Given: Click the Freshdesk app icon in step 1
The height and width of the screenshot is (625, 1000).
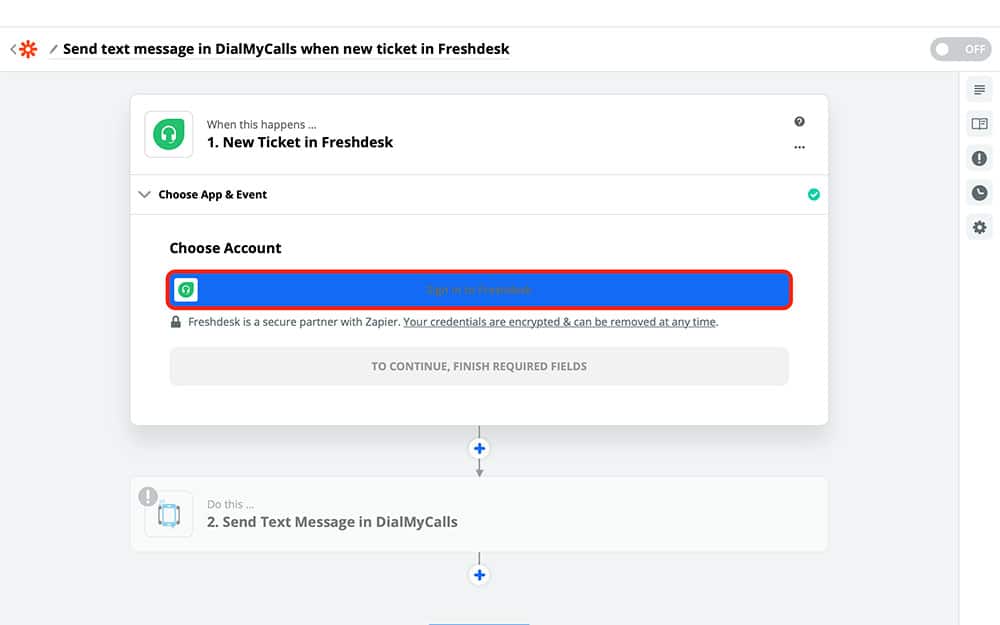Looking at the screenshot, I should tap(169, 135).
